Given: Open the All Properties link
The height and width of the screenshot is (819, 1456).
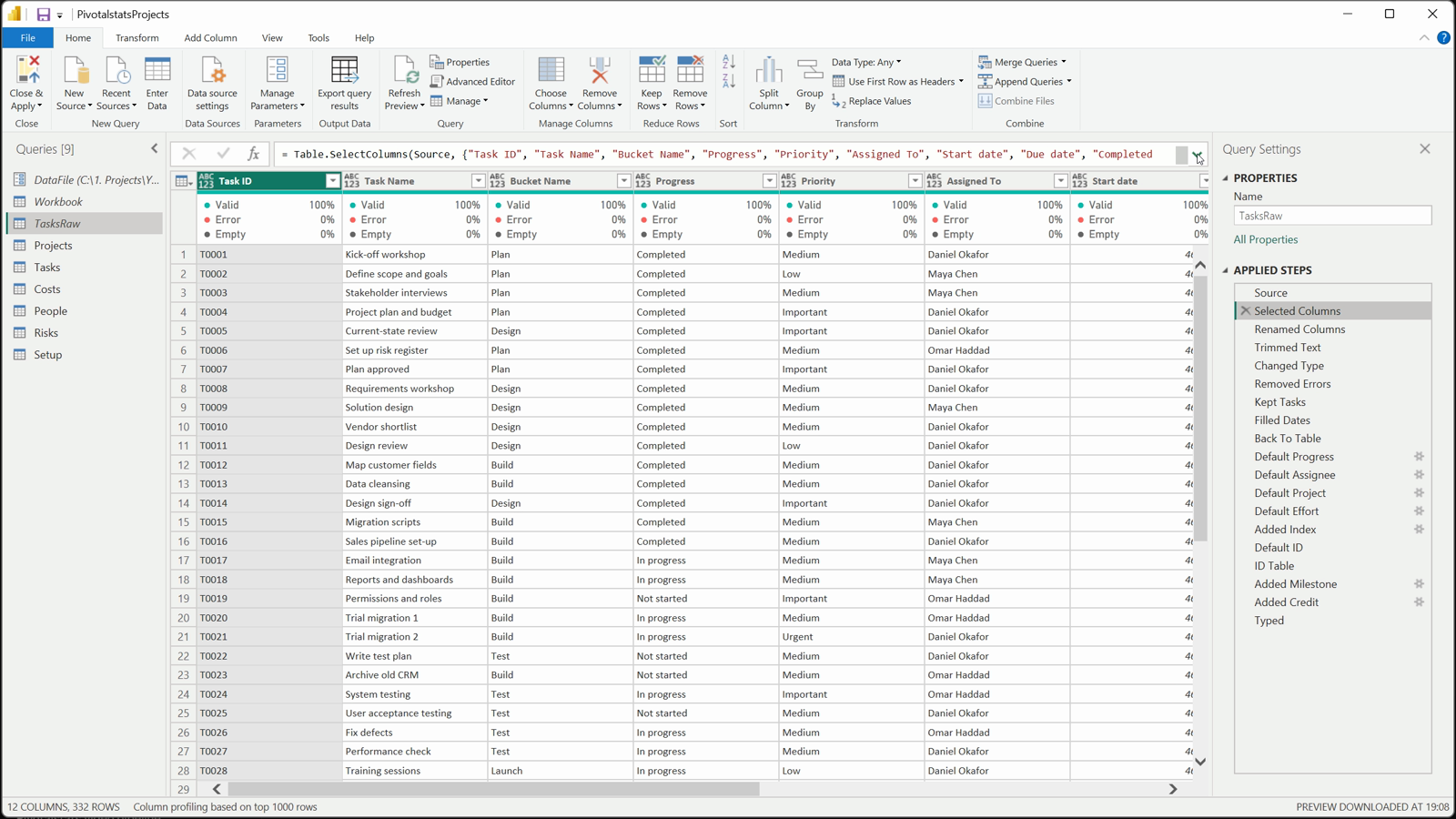Looking at the screenshot, I should [x=1266, y=239].
